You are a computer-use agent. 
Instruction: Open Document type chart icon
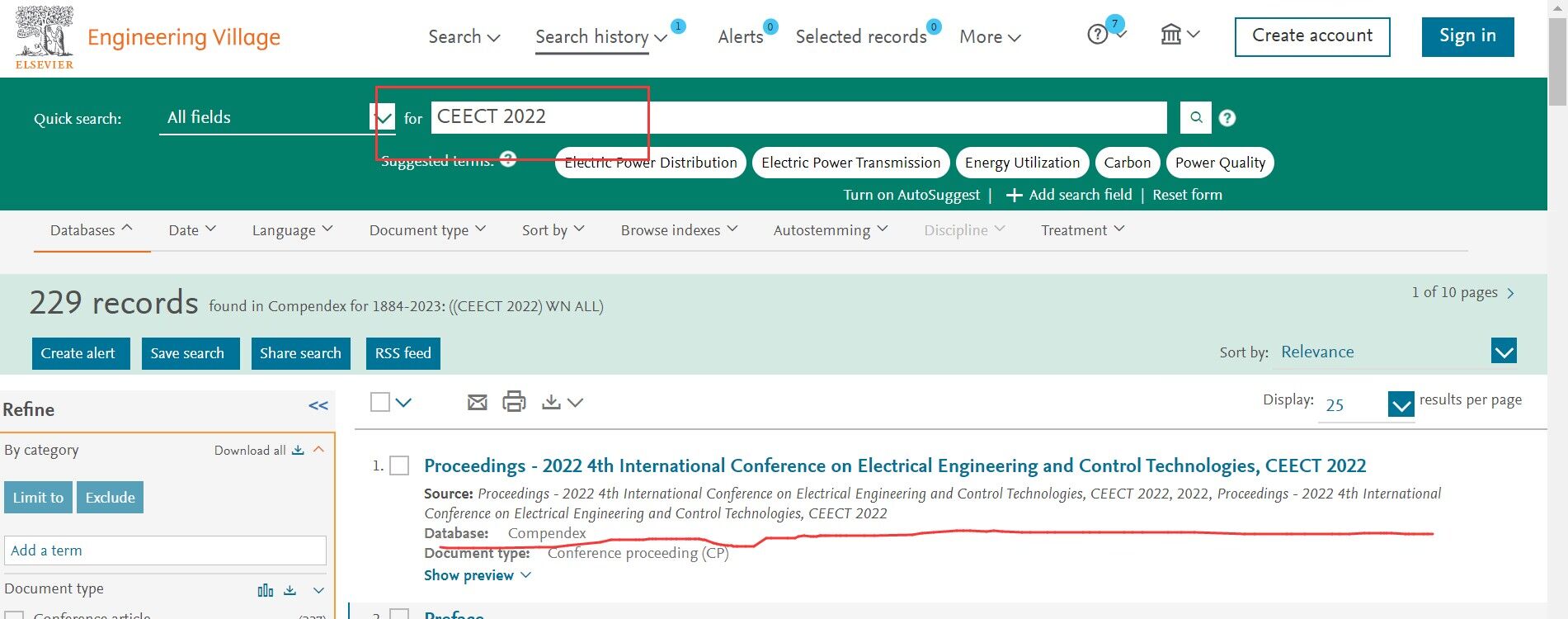tap(266, 590)
